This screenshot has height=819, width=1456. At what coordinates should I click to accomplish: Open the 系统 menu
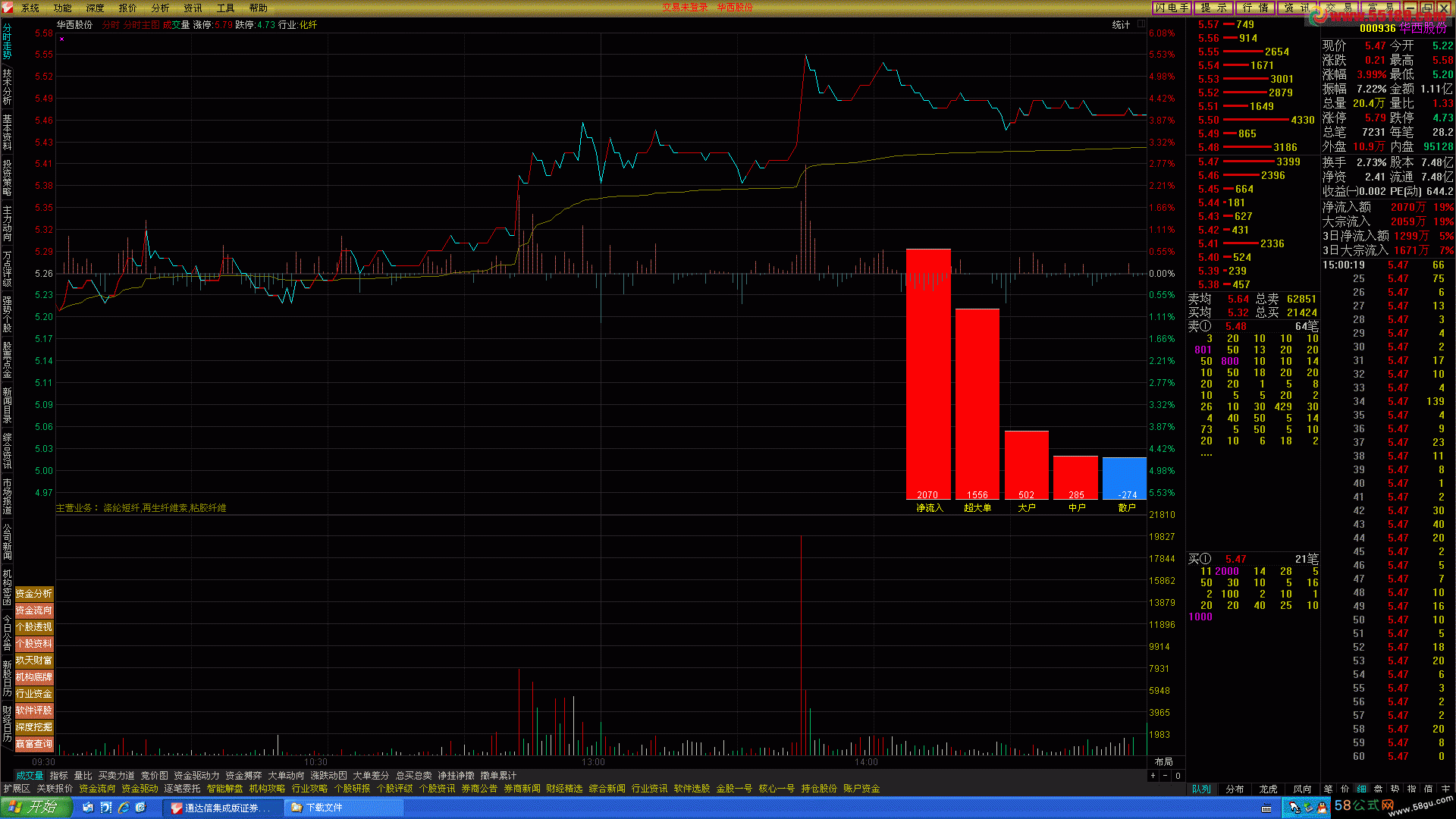30,8
